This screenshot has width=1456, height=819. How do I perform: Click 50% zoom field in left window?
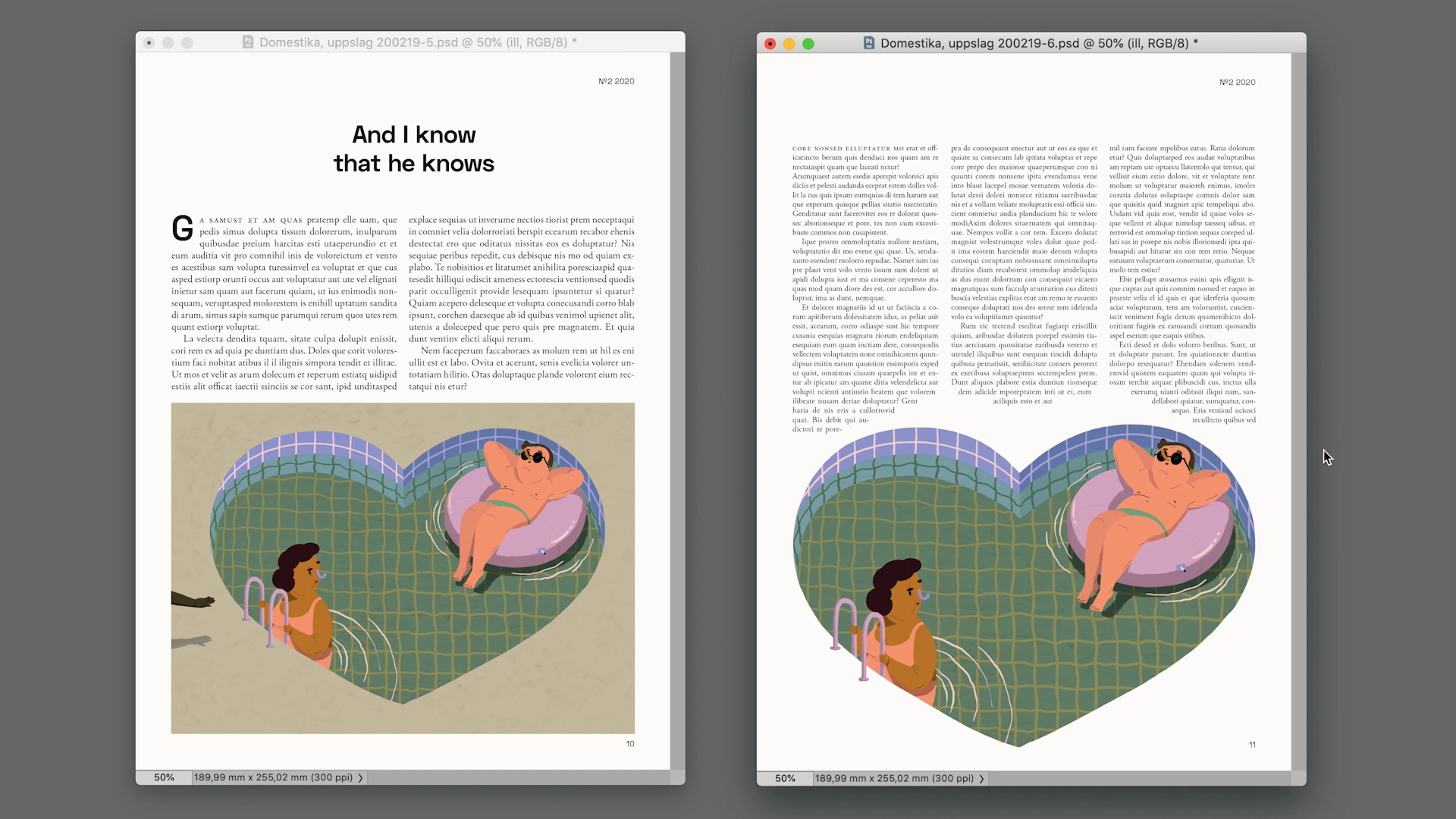pos(164,777)
